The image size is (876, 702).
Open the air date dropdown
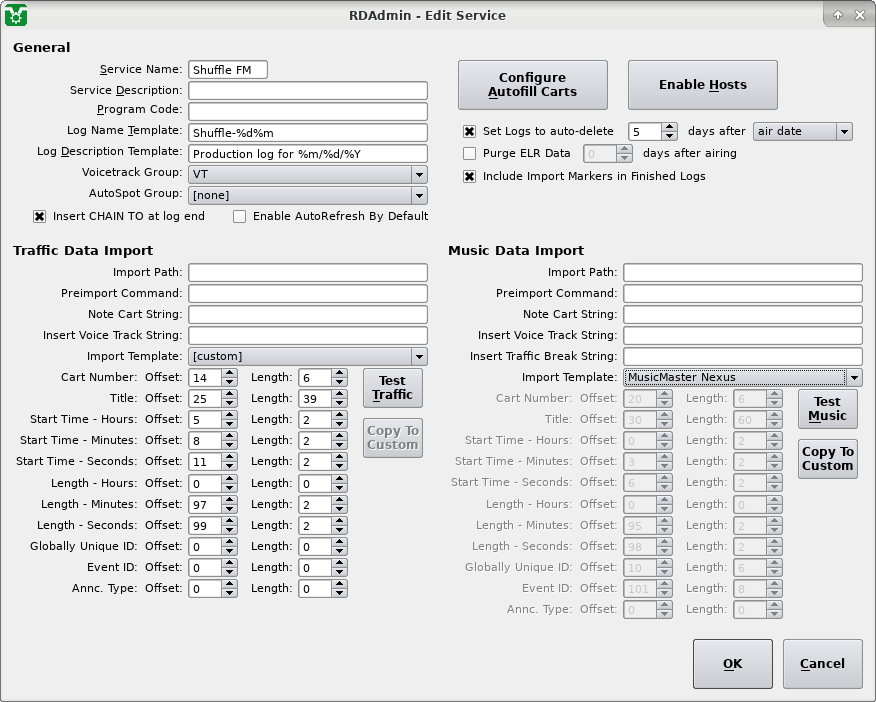point(802,132)
